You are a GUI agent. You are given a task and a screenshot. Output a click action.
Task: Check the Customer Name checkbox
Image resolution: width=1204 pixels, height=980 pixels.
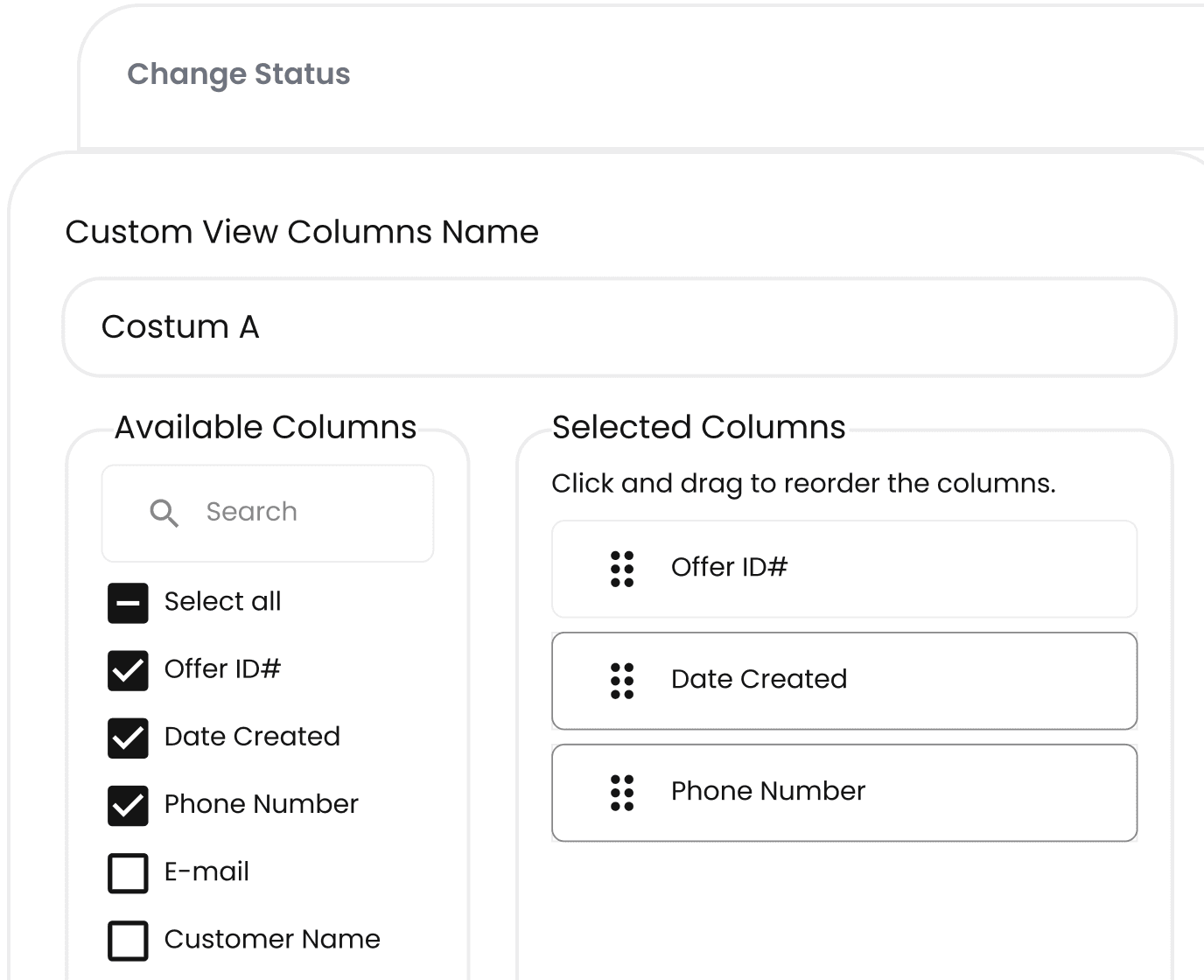128,941
